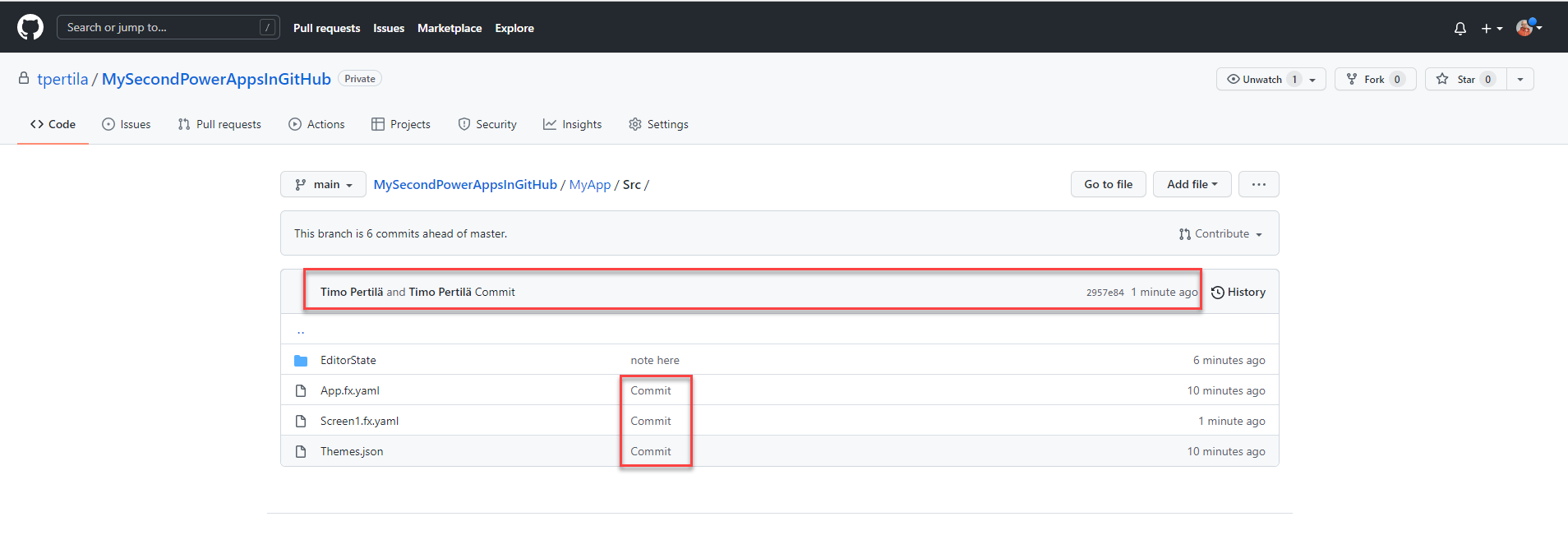The width and height of the screenshot is (1568, 535).
Task: Click the GitHub Octocat logo
Action: (x=30, y=27)
